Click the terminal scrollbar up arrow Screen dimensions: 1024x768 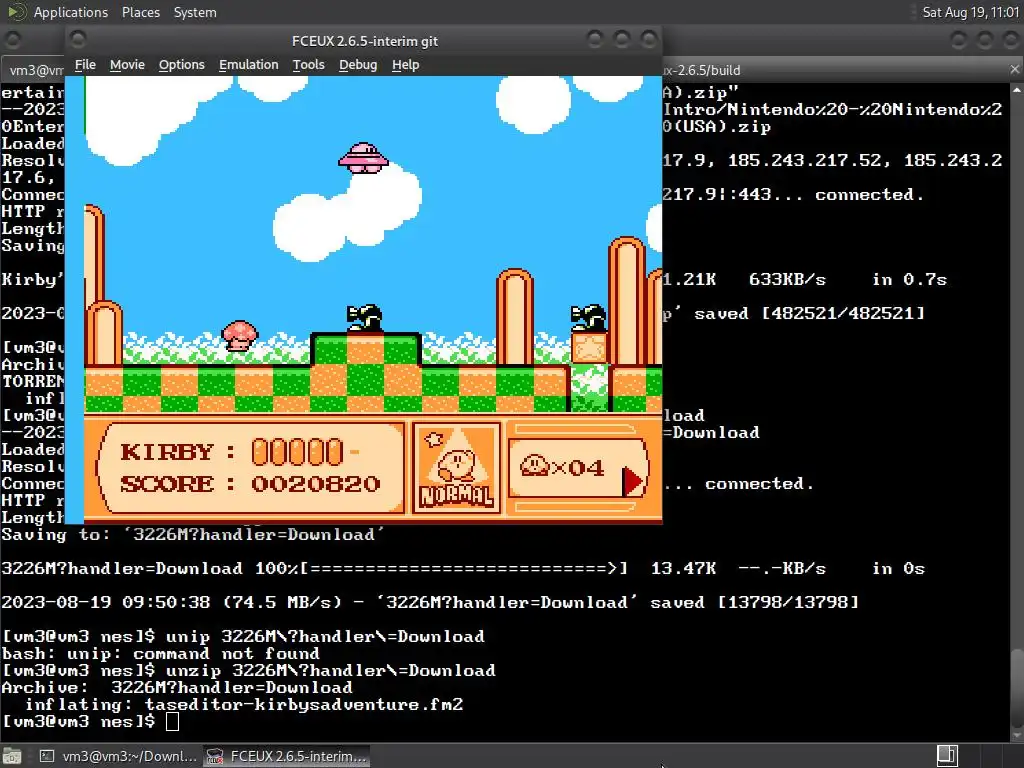[x=1017, y=89]
